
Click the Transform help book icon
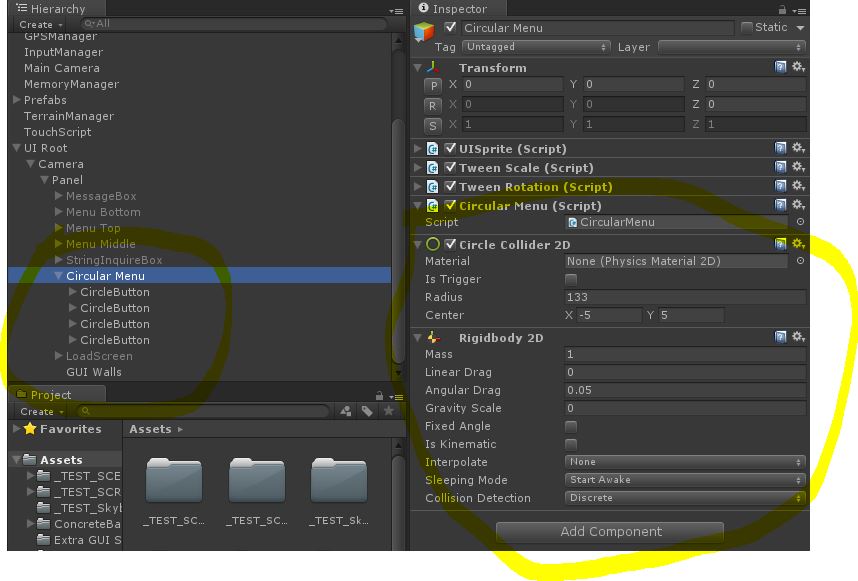point(780,67)
